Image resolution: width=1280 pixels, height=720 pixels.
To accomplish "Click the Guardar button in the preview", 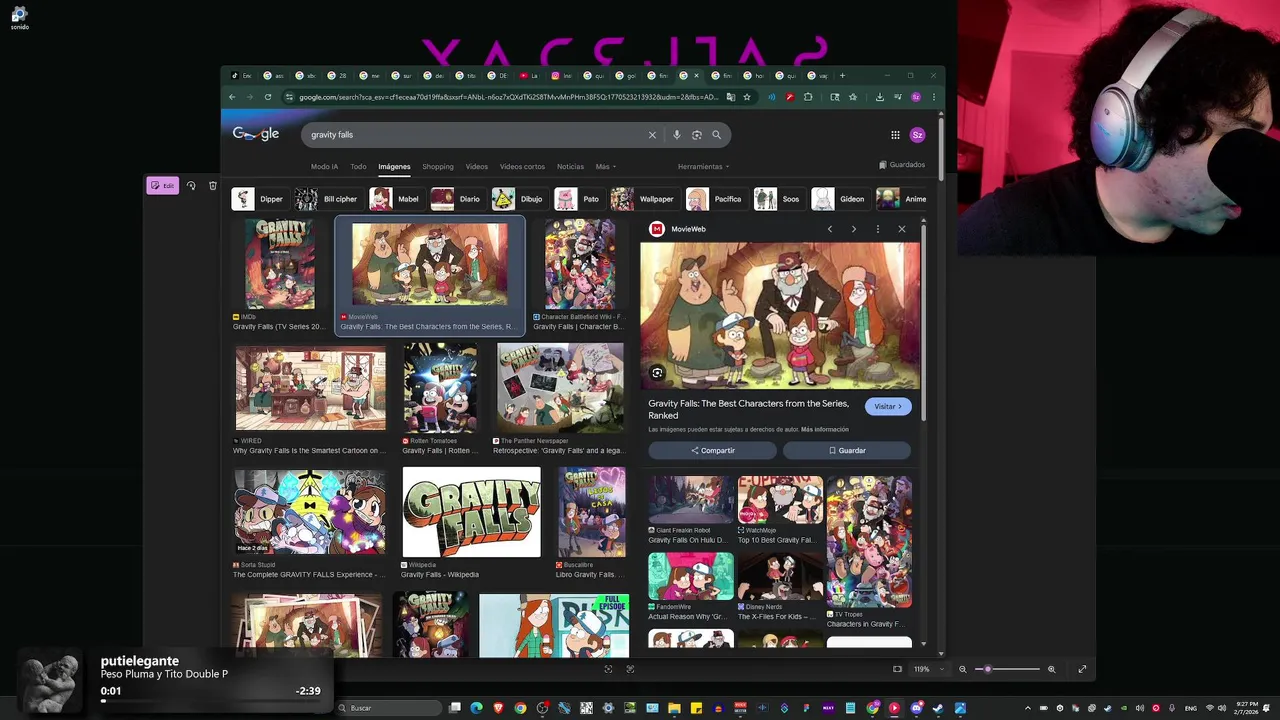I will [847, 451].
